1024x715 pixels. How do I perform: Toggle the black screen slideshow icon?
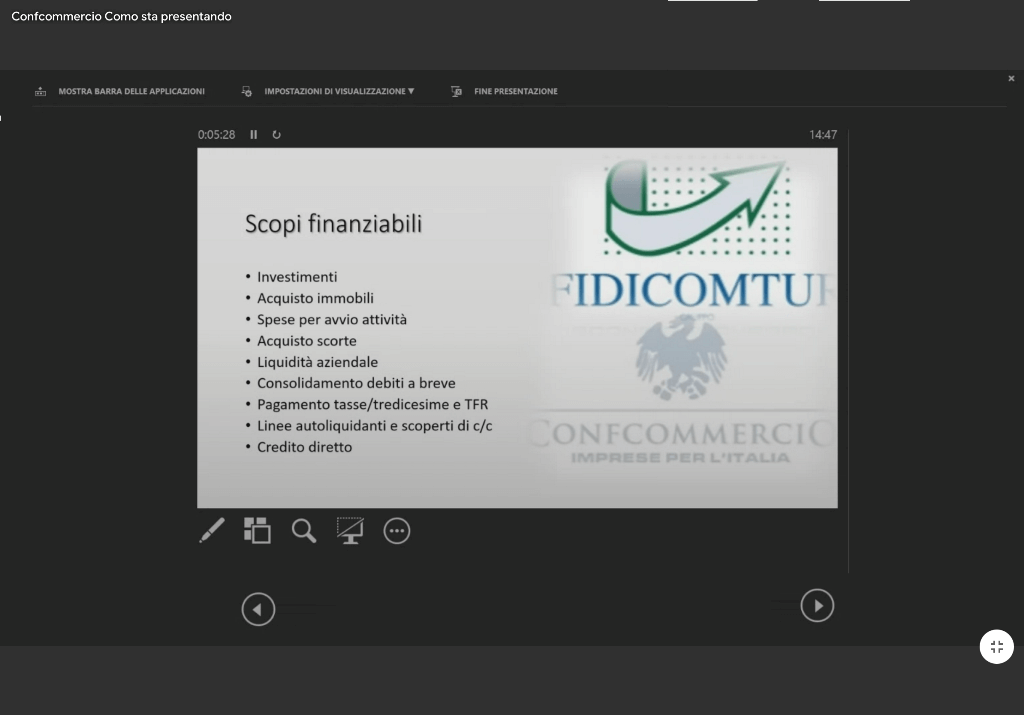350,530
